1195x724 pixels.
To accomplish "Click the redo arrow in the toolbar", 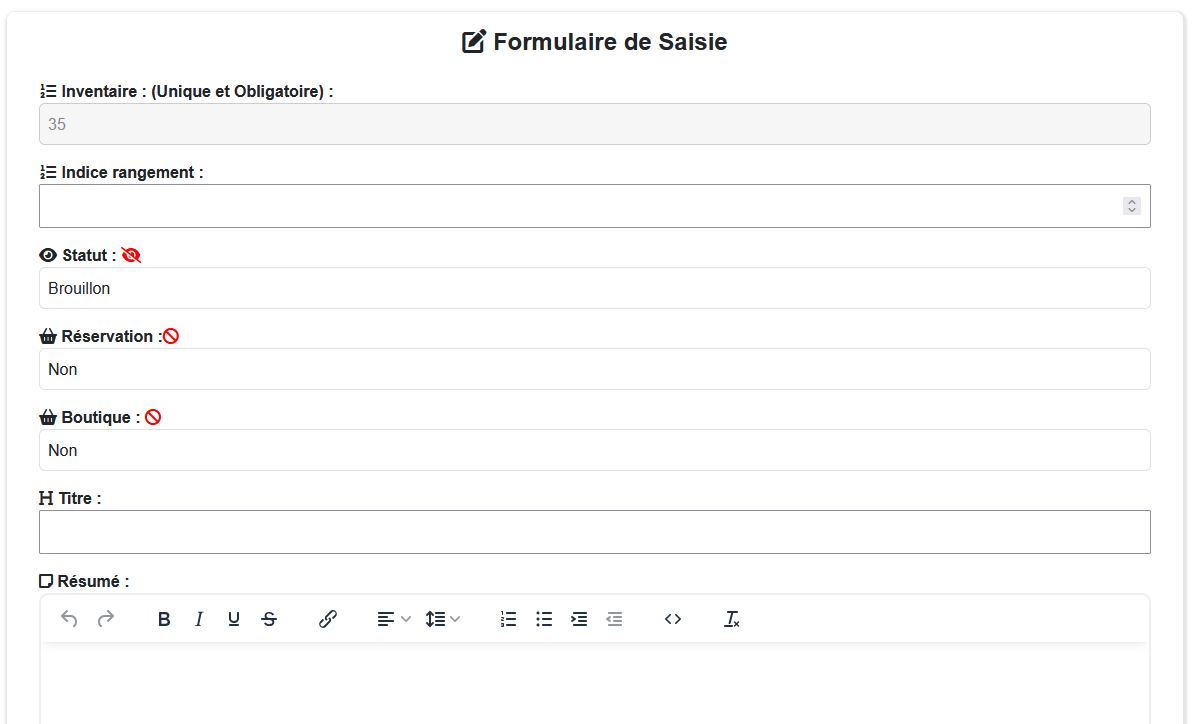I will (105, 619).
